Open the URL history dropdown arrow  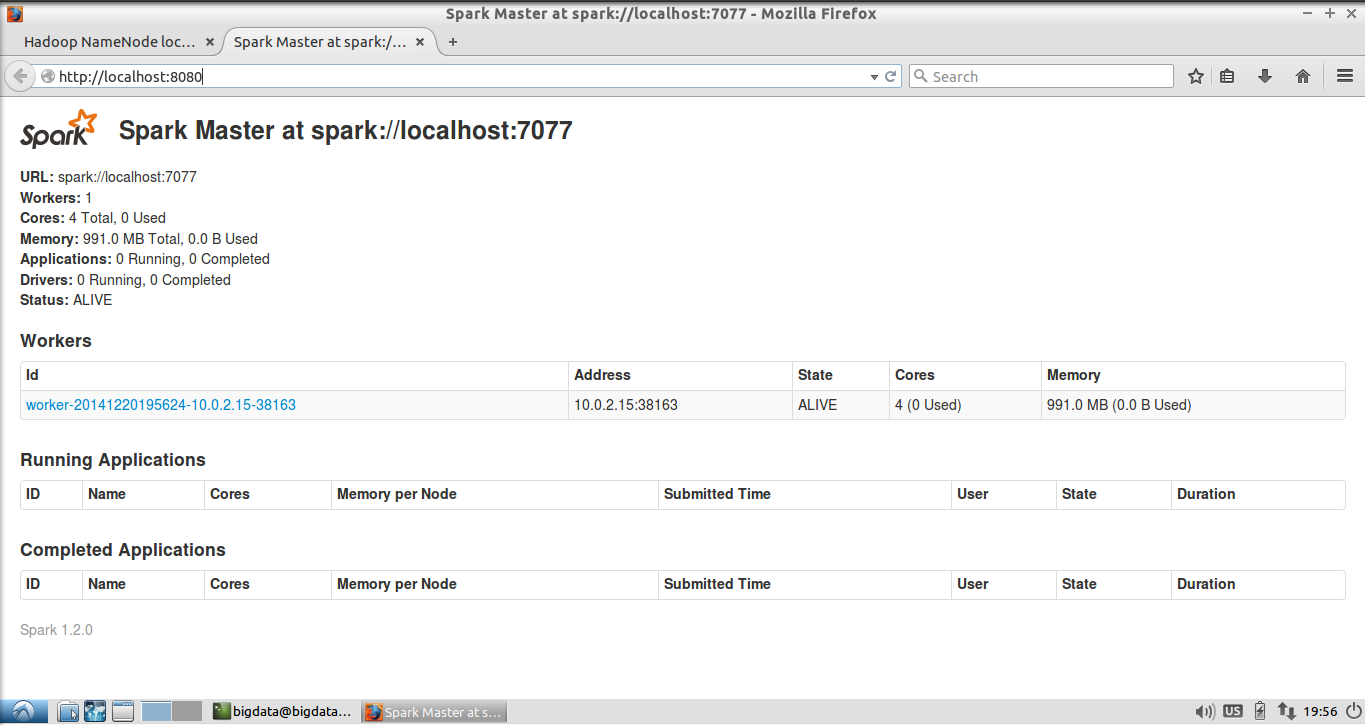pos(874,76)
